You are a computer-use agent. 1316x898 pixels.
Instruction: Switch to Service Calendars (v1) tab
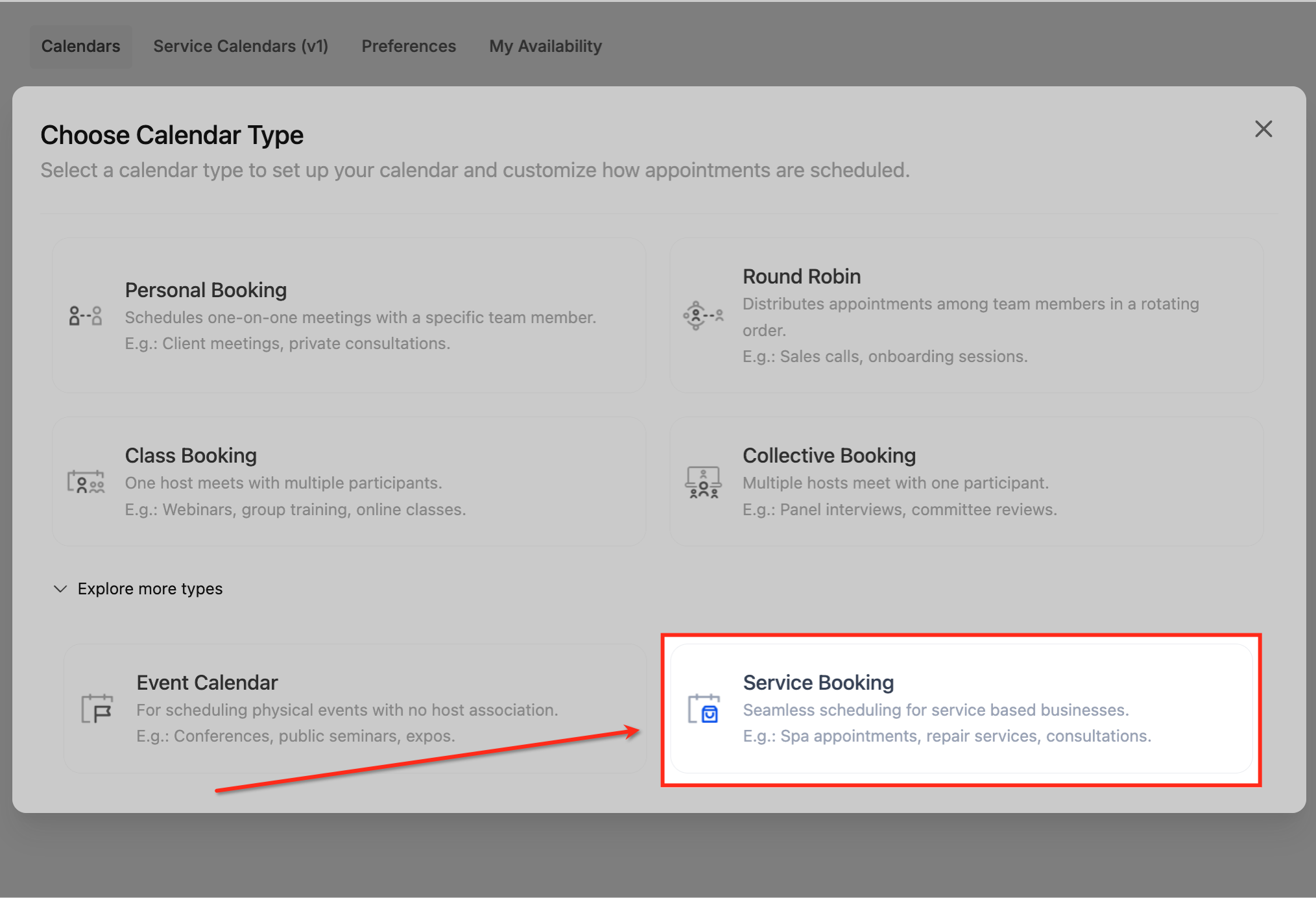coord(241,46)
